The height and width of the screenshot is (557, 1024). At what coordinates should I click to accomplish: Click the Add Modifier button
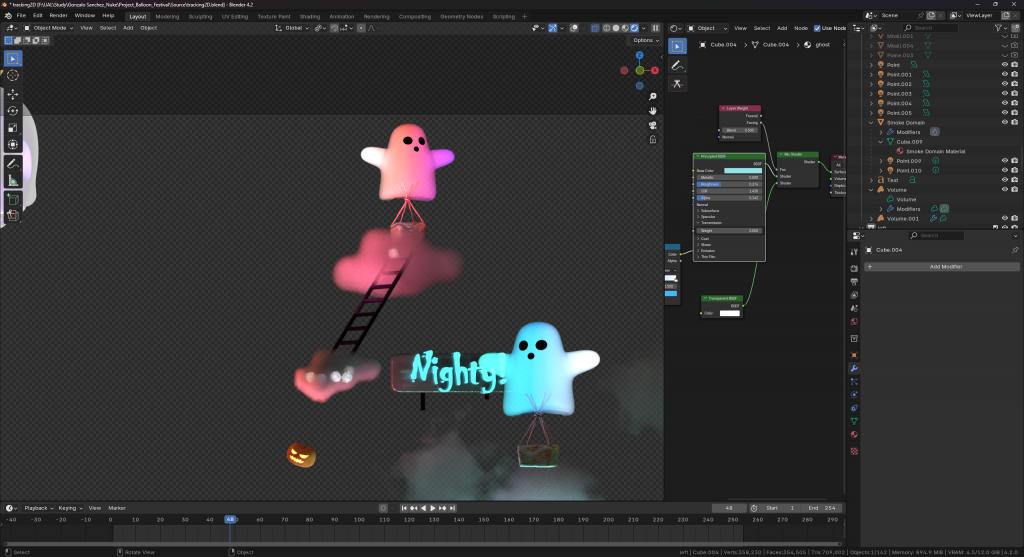[x=942, y=266]
